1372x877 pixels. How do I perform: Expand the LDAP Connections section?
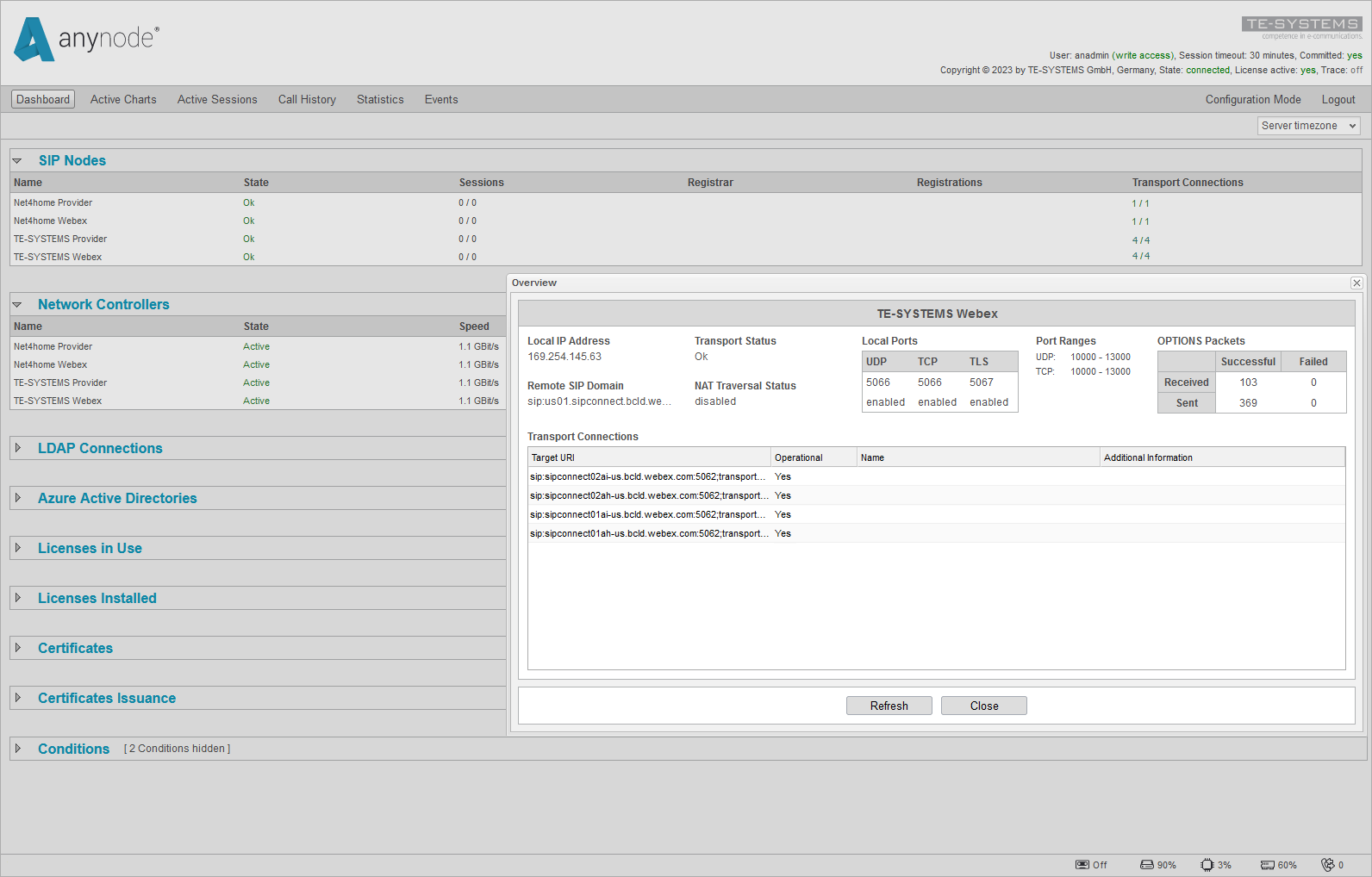[17, 448]
